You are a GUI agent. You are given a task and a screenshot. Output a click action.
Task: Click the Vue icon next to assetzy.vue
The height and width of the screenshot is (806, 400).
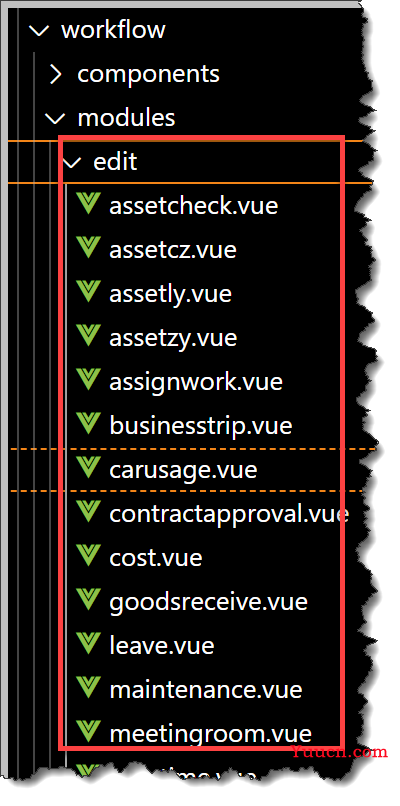pos(87,336)
